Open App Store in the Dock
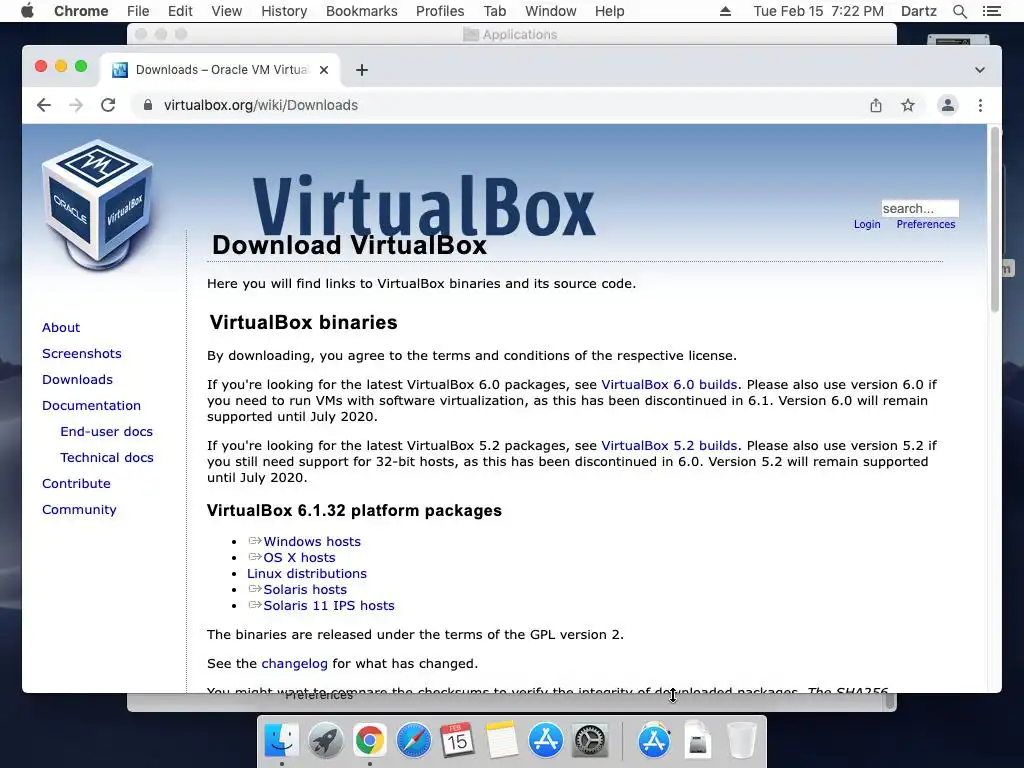The image size is (1024, 768). 545,740
